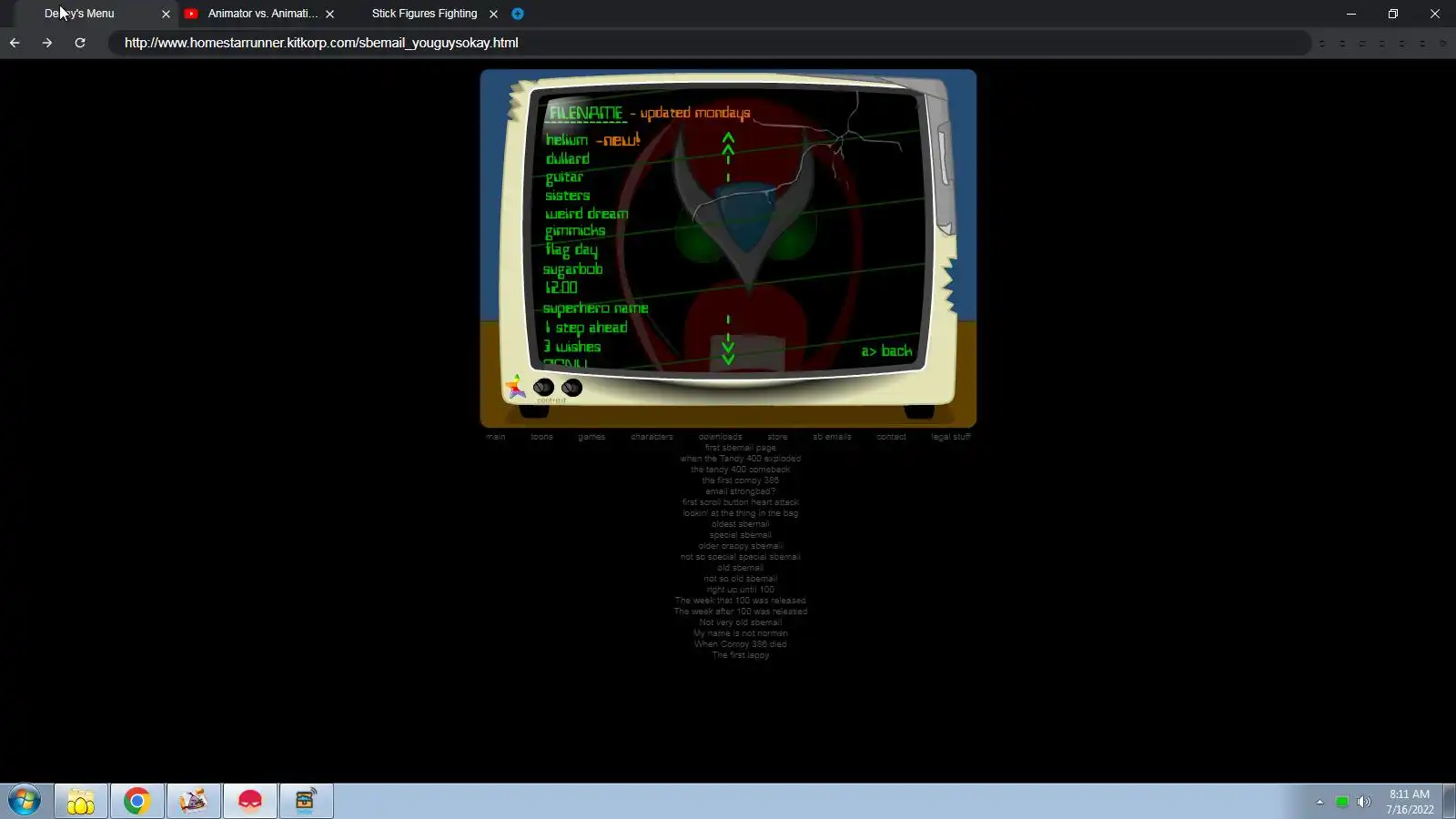1456x819 pixels.
Task: Open 'older creepy sbemail' link
Action: (741, 546)
